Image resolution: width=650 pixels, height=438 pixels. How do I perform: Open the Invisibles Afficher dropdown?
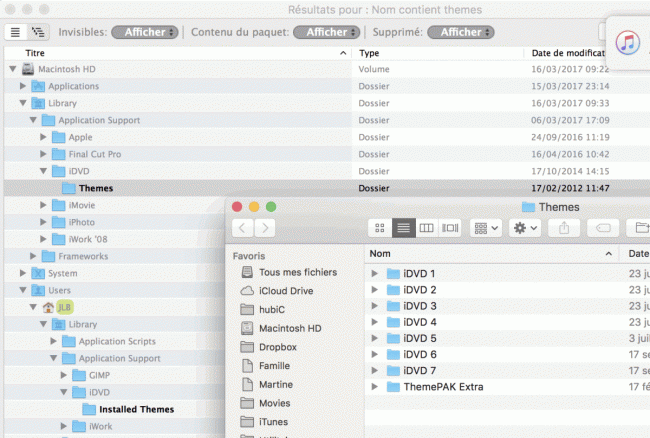click(145, 32)
